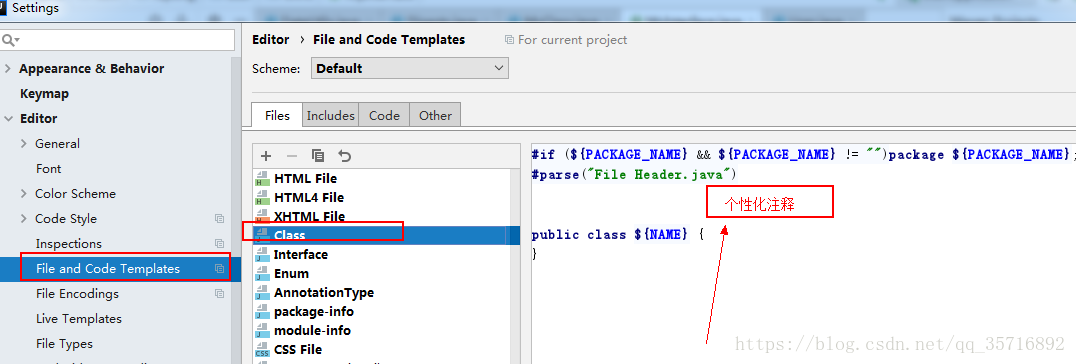Select File and Code Templates item
The height and width of the screenshot is (364, 1076).
108,269
